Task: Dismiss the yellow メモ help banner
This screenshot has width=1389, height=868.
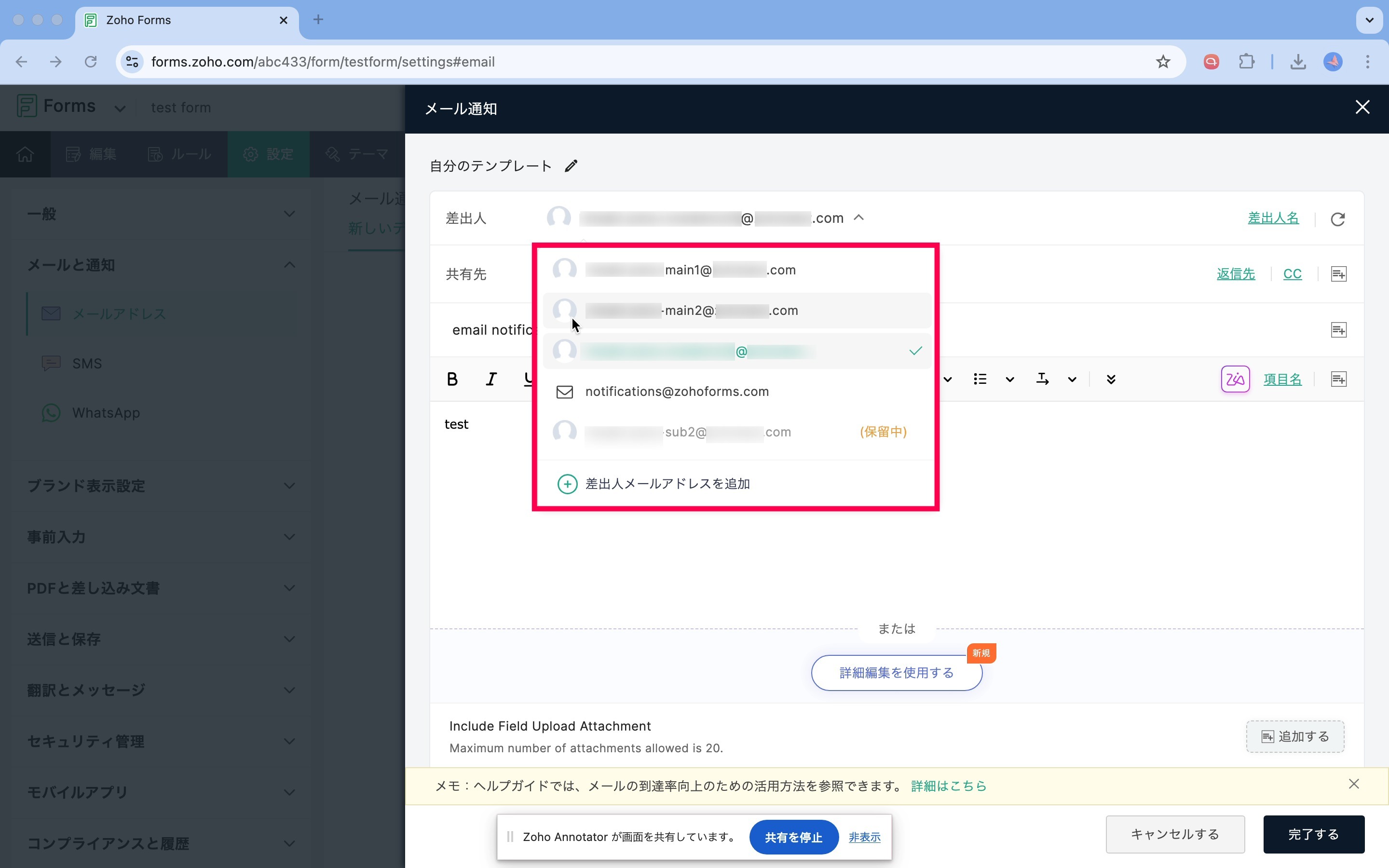Action: 1353,784
